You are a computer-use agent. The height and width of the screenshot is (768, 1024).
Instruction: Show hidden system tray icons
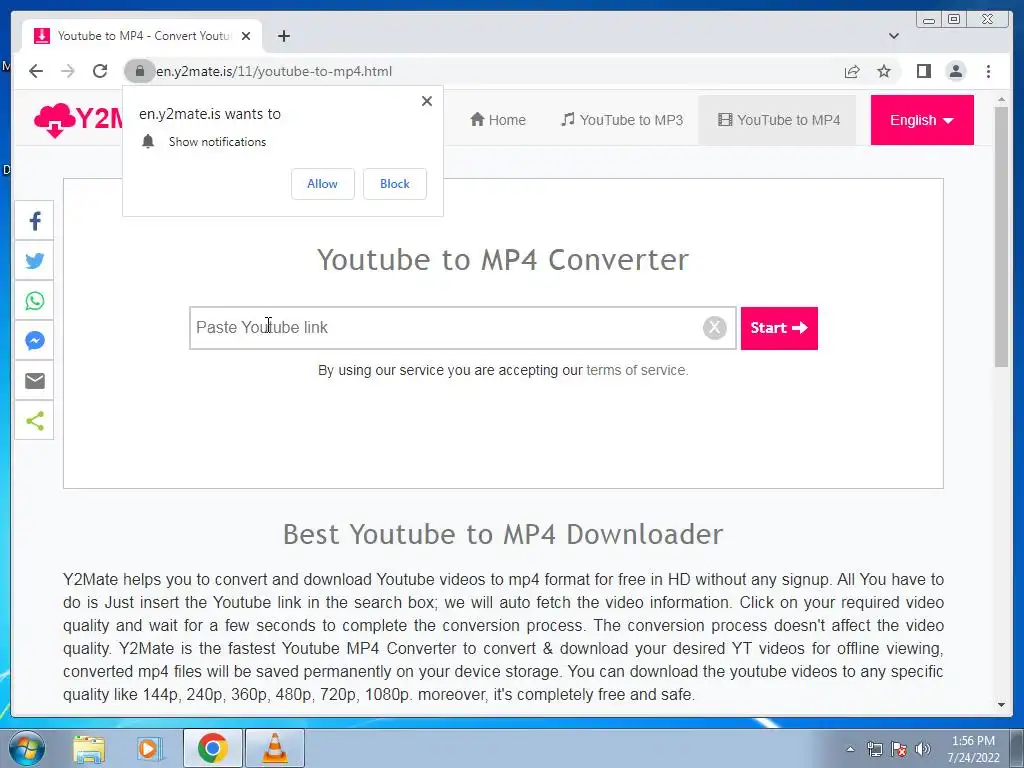(x=850, y=749)
